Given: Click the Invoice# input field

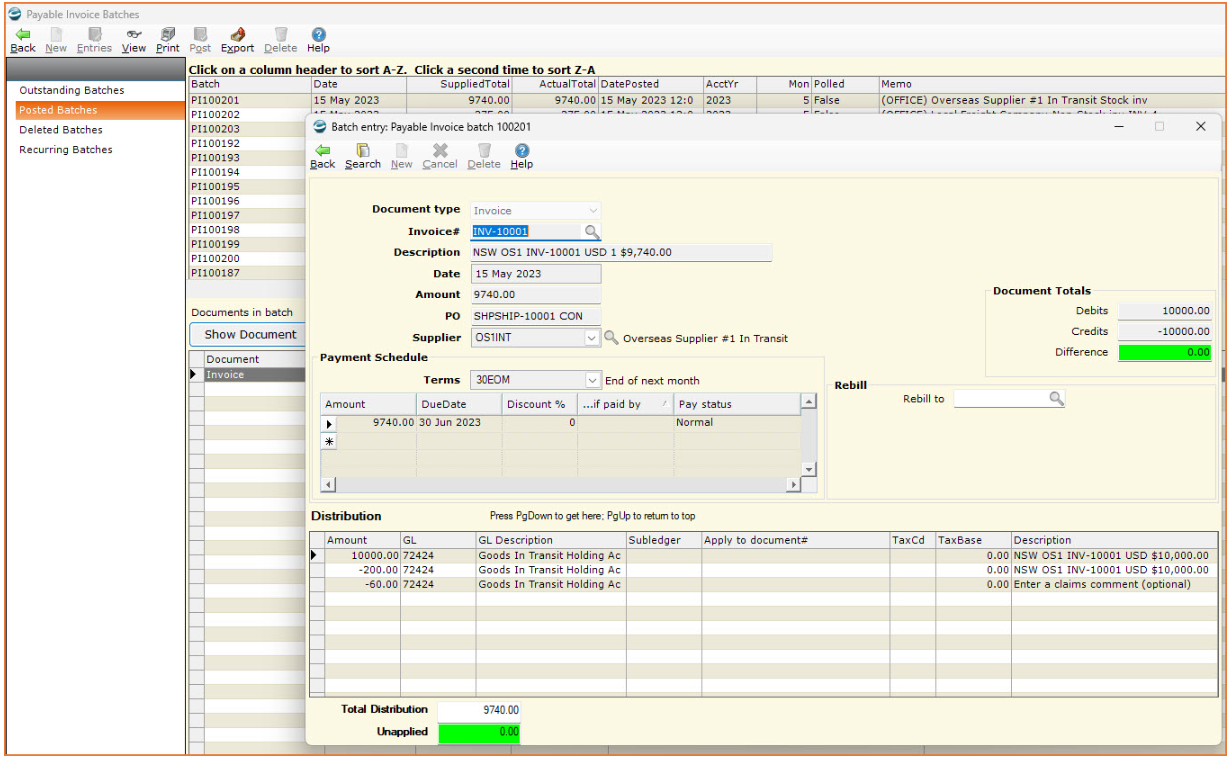Looking at the screenshot, I should pos(526,232).
